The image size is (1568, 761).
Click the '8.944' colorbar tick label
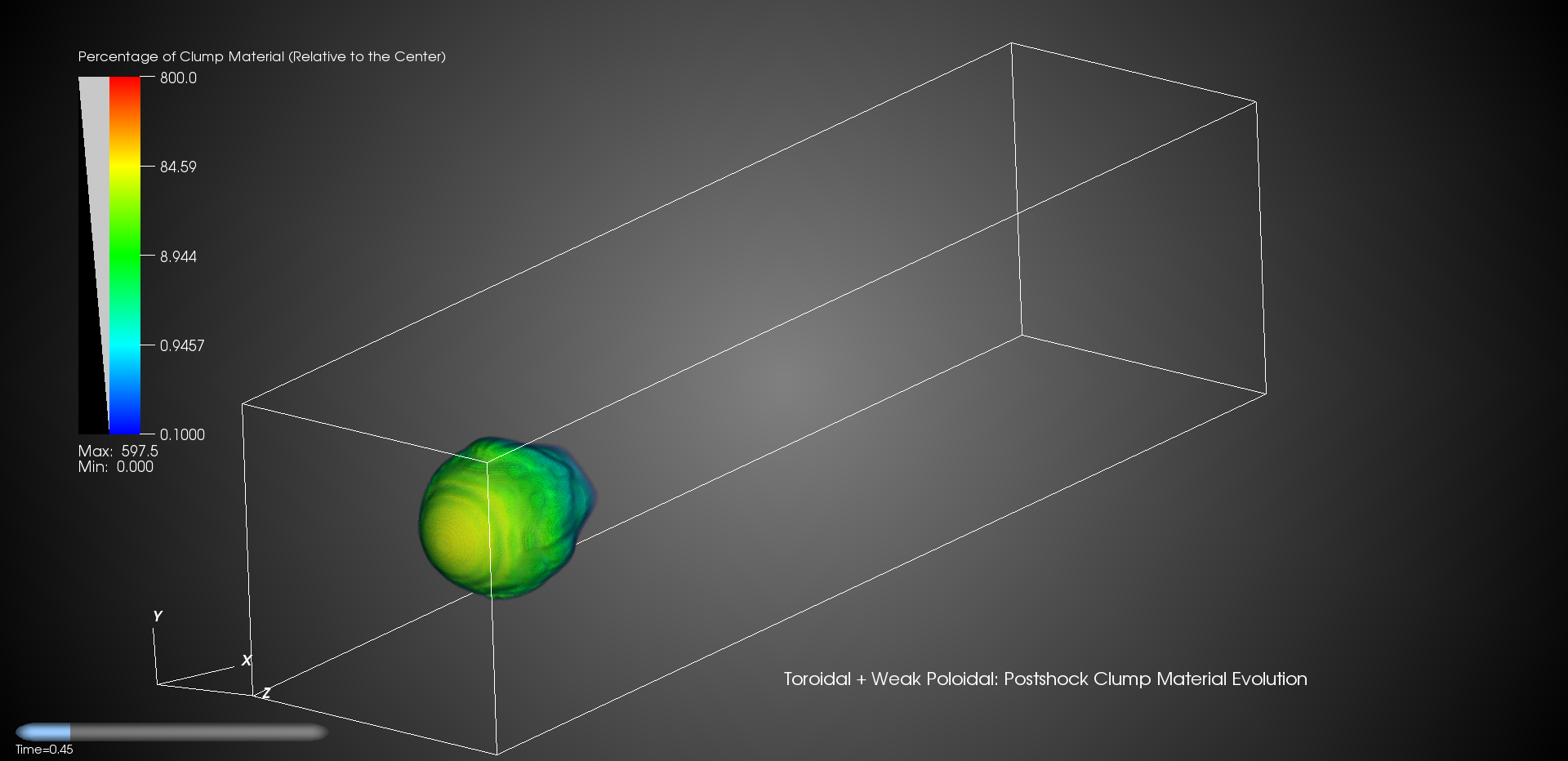click(178, 256)
